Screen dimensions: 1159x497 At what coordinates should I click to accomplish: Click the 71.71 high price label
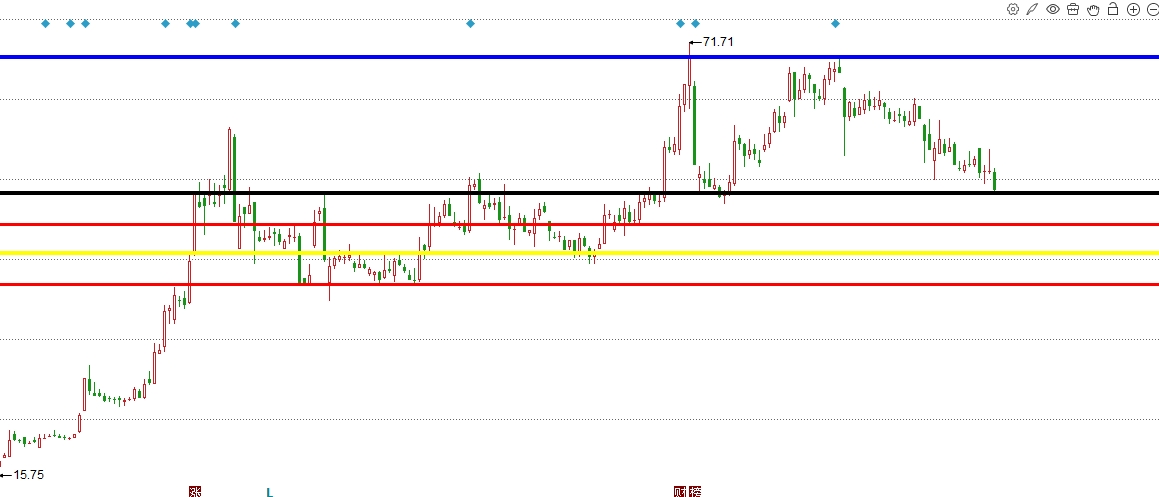point(718,41)
